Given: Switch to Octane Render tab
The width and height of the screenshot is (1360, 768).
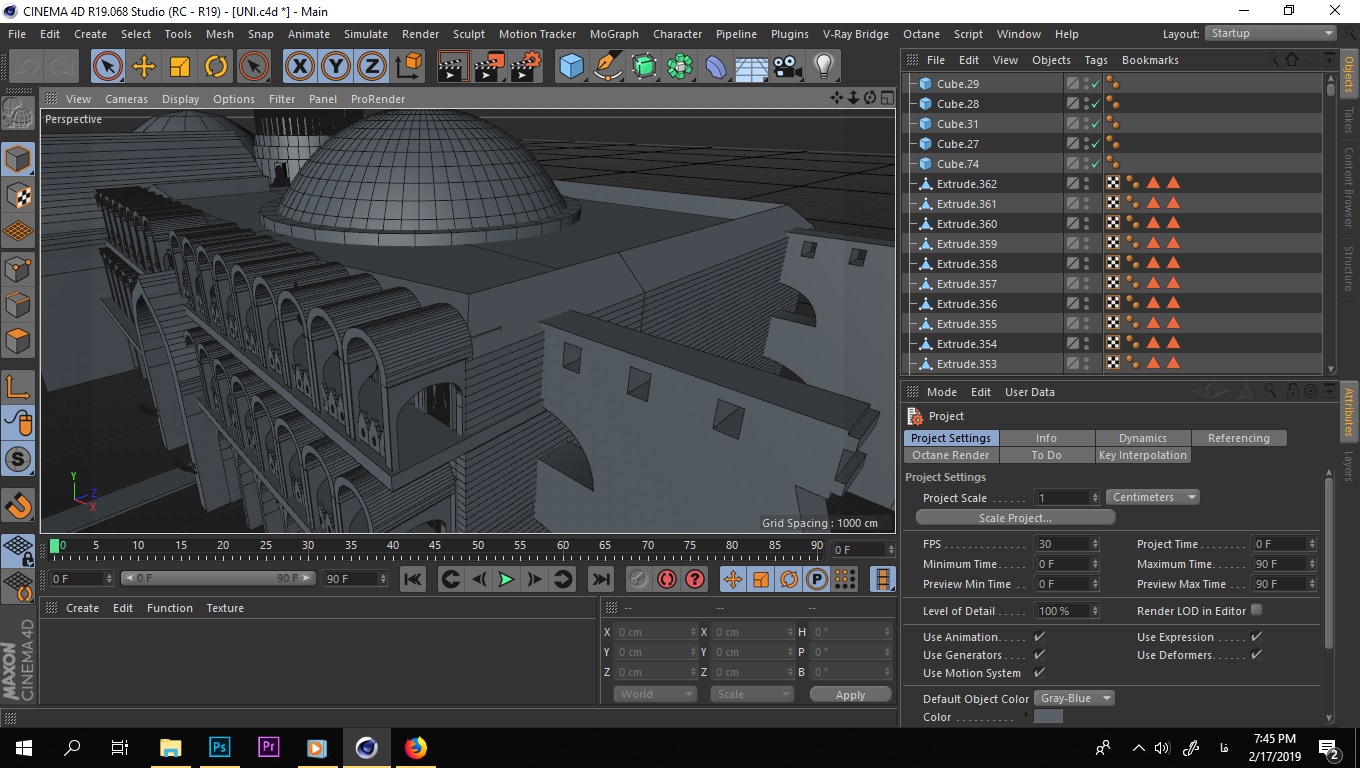Looking at the screenshot, I should click(x=951, y=455).
